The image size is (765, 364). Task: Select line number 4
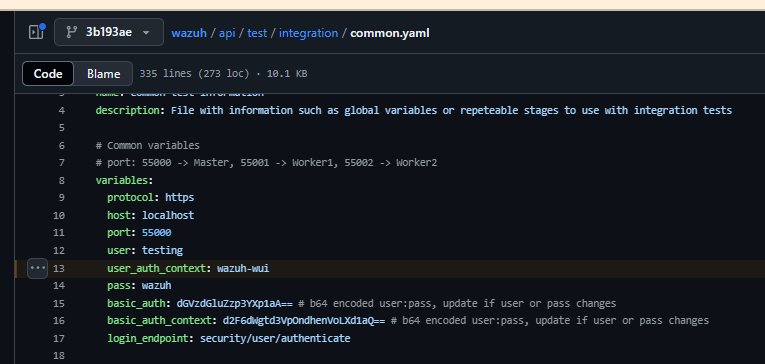click(x=61, y=111)
